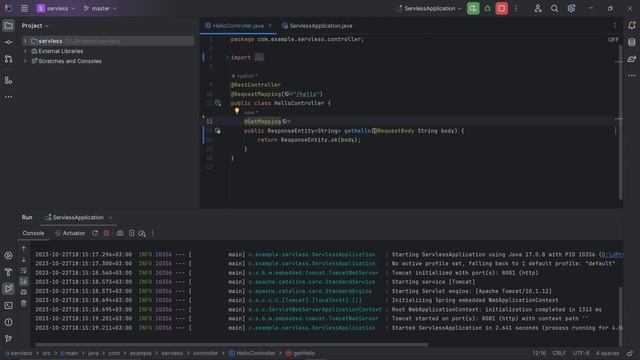Open the Pull Requests tool window
The width and height of the screenshot is (640, 360).
pos(8,59)
